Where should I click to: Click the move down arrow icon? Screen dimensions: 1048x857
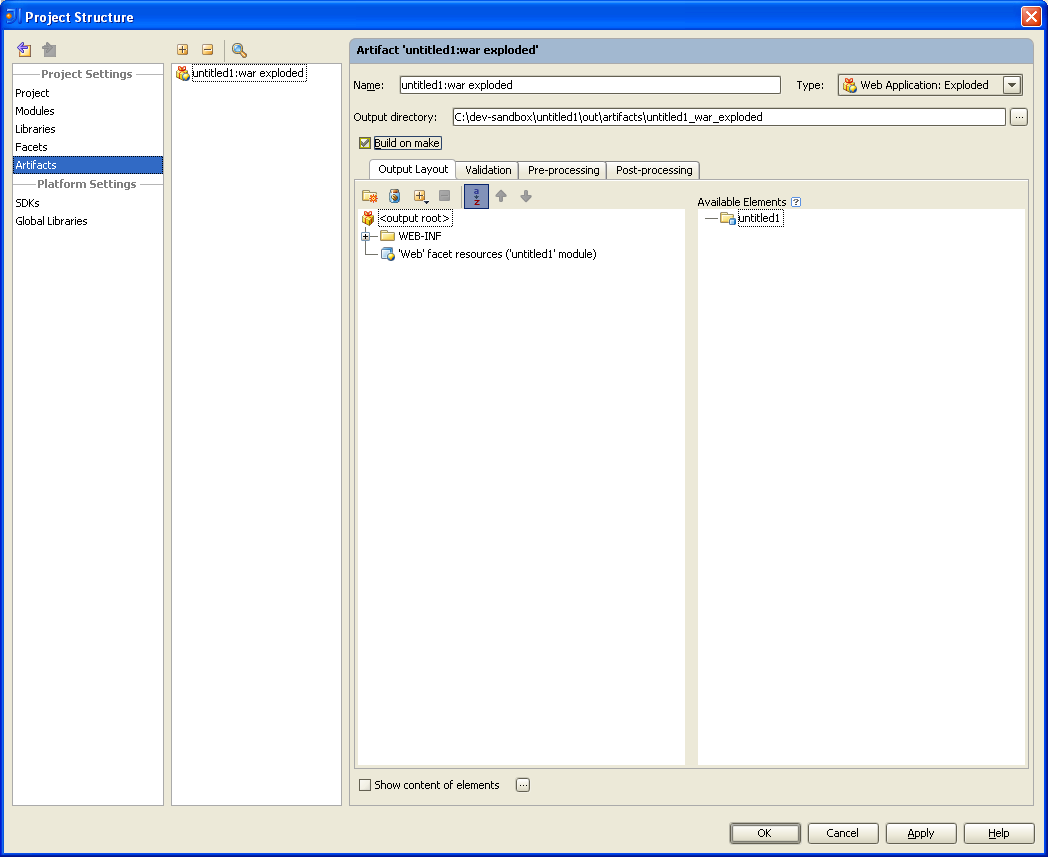[526, 196]
